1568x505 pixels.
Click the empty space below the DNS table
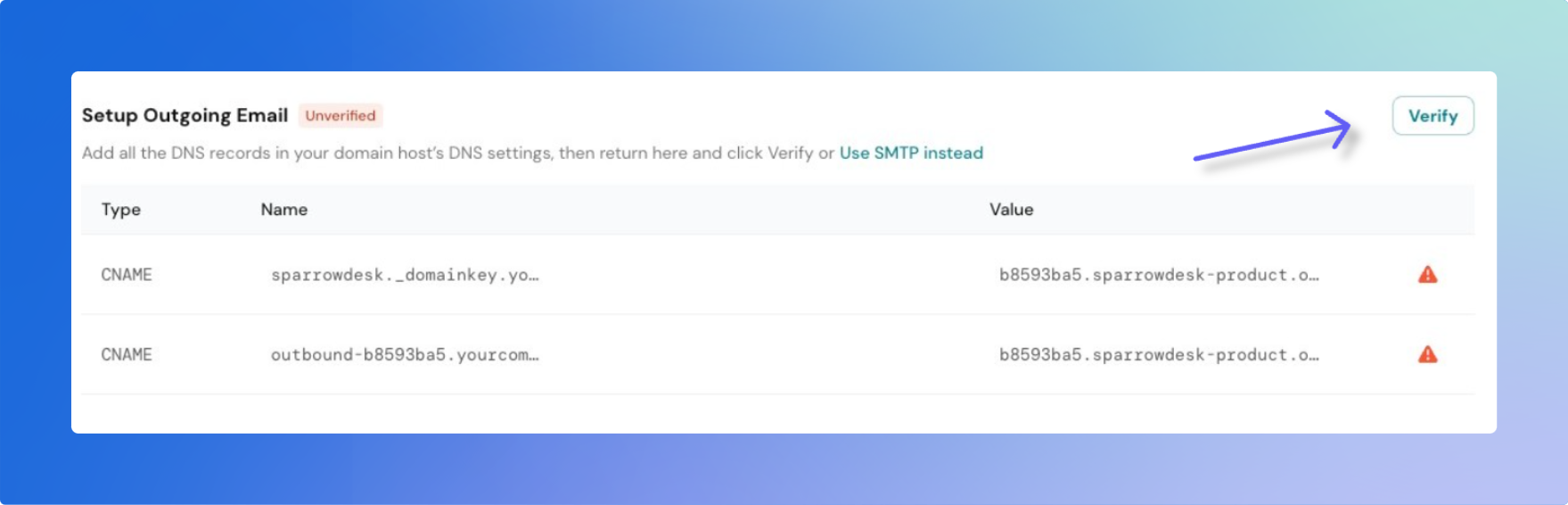776,413
